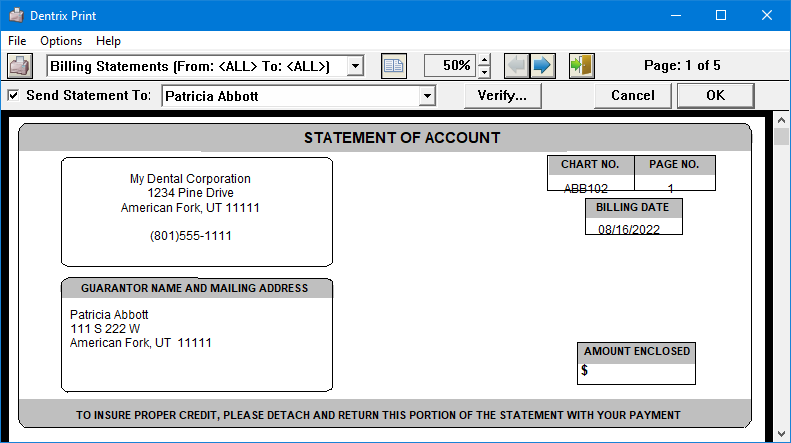The height and width of the screenshot is (443, 791).
Task: Decrease zoom with the down spinner arrow
Action: [485, 72]
